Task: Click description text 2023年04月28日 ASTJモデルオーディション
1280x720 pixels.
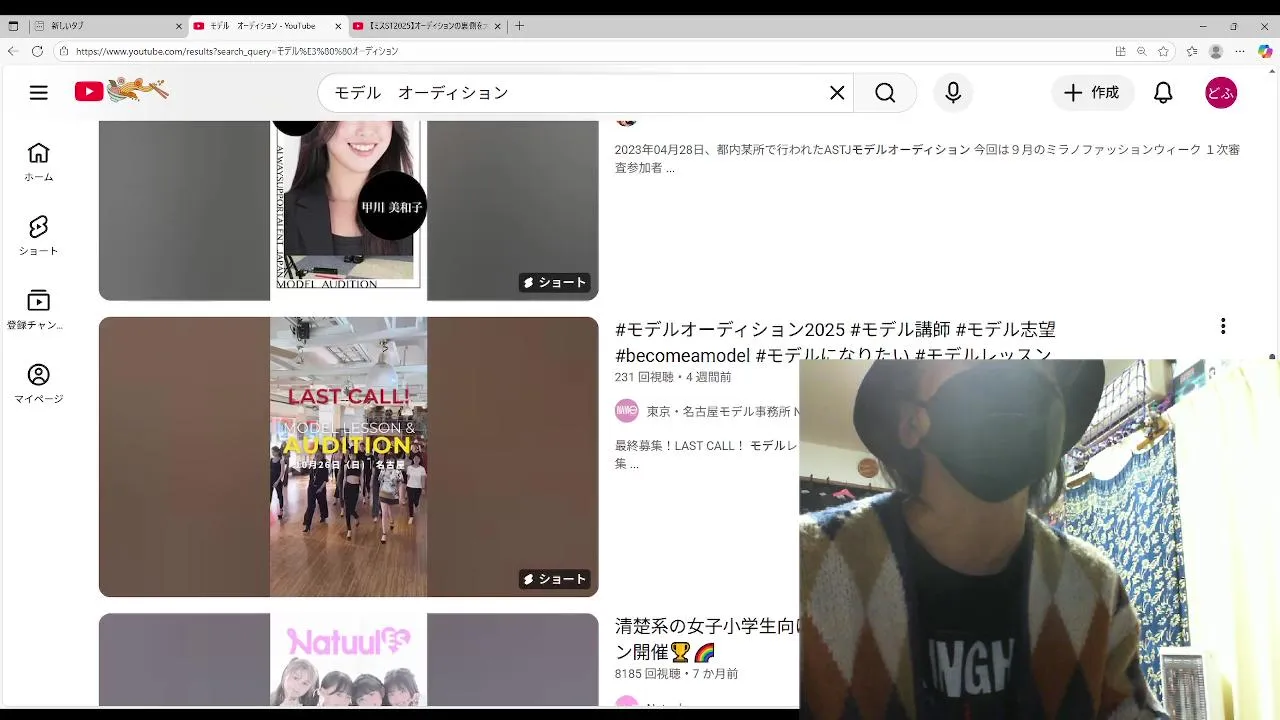Action: click(927, 158)
